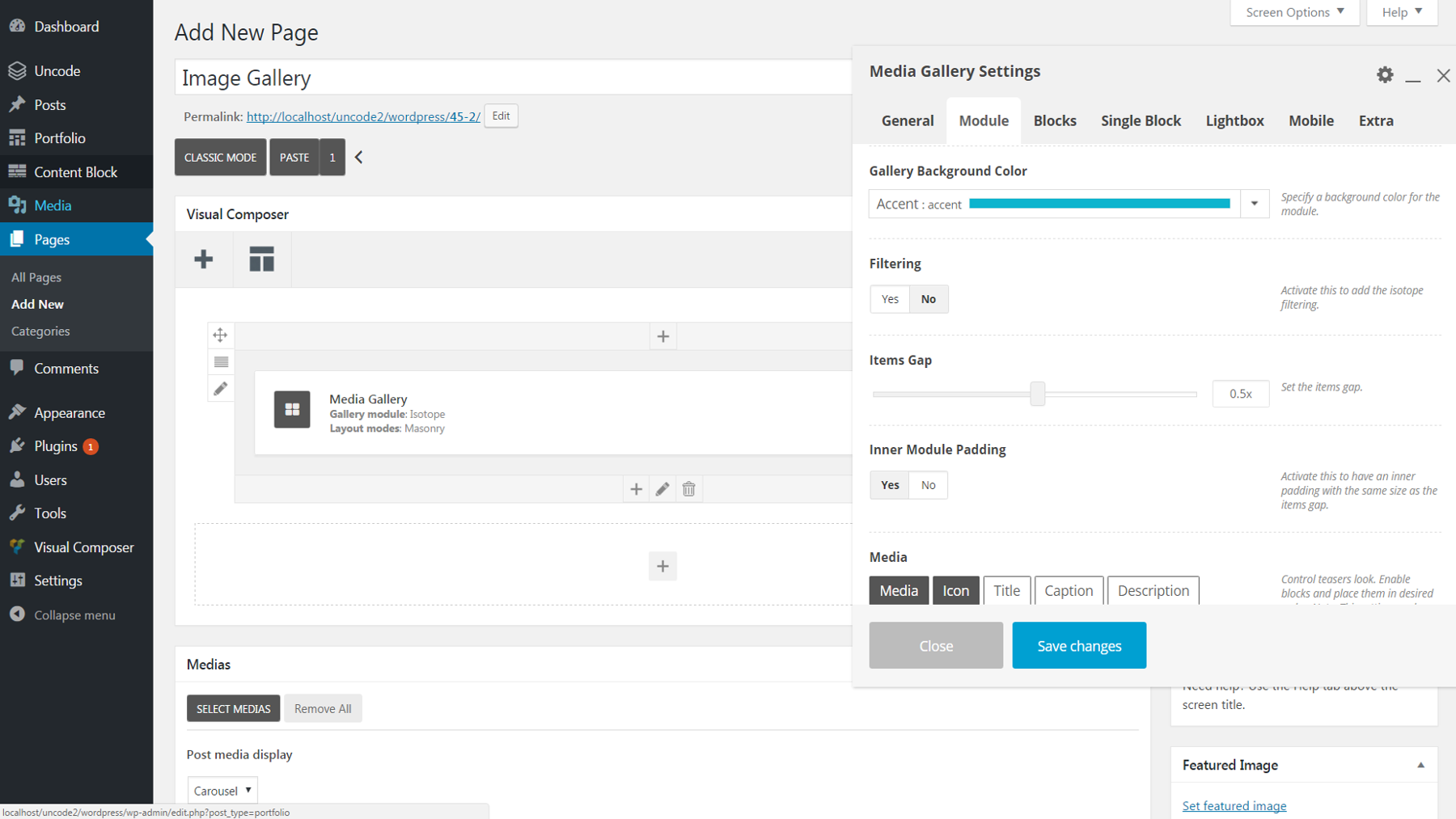Screen dimensions: 1456x819
Task: Click the Visual Composer sidebar icon
Action: click(x=17, y=547)
